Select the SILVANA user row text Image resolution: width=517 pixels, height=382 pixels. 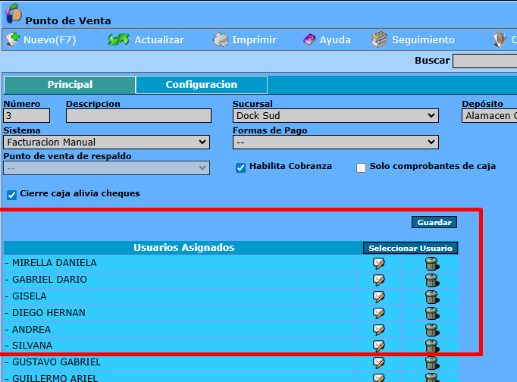click(32, 346)
